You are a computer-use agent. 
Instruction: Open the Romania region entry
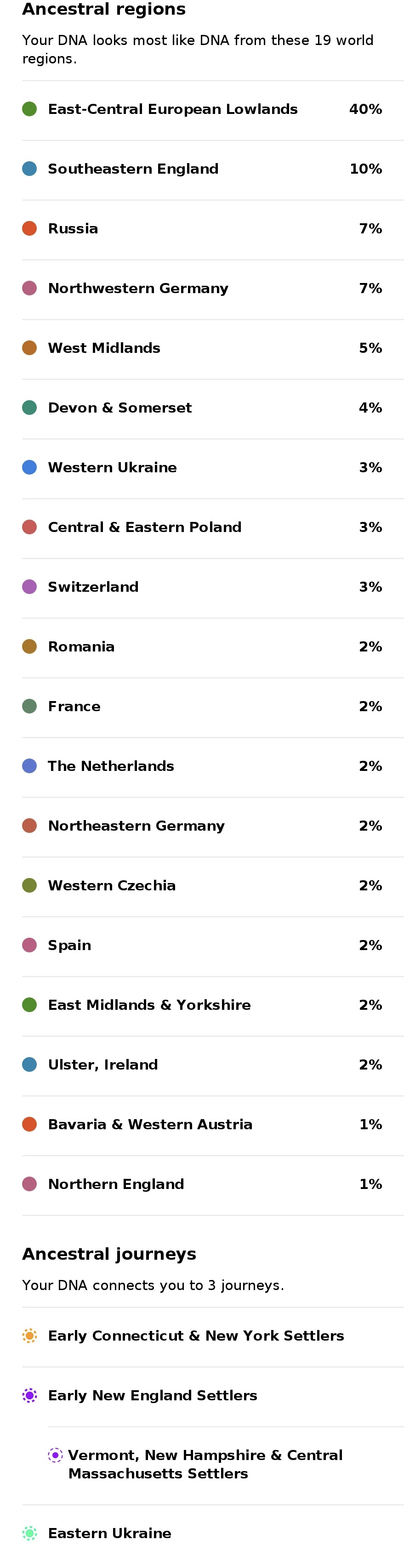213,646
